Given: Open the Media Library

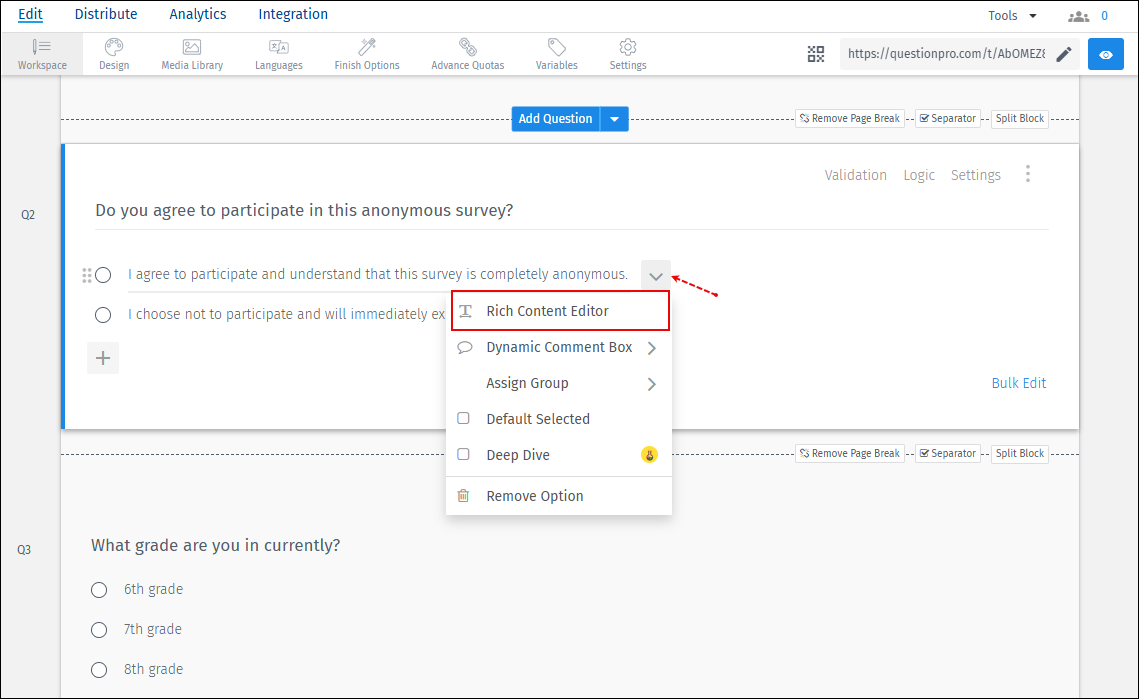Looking at the screenshot, I should click(x=191, y=54).
